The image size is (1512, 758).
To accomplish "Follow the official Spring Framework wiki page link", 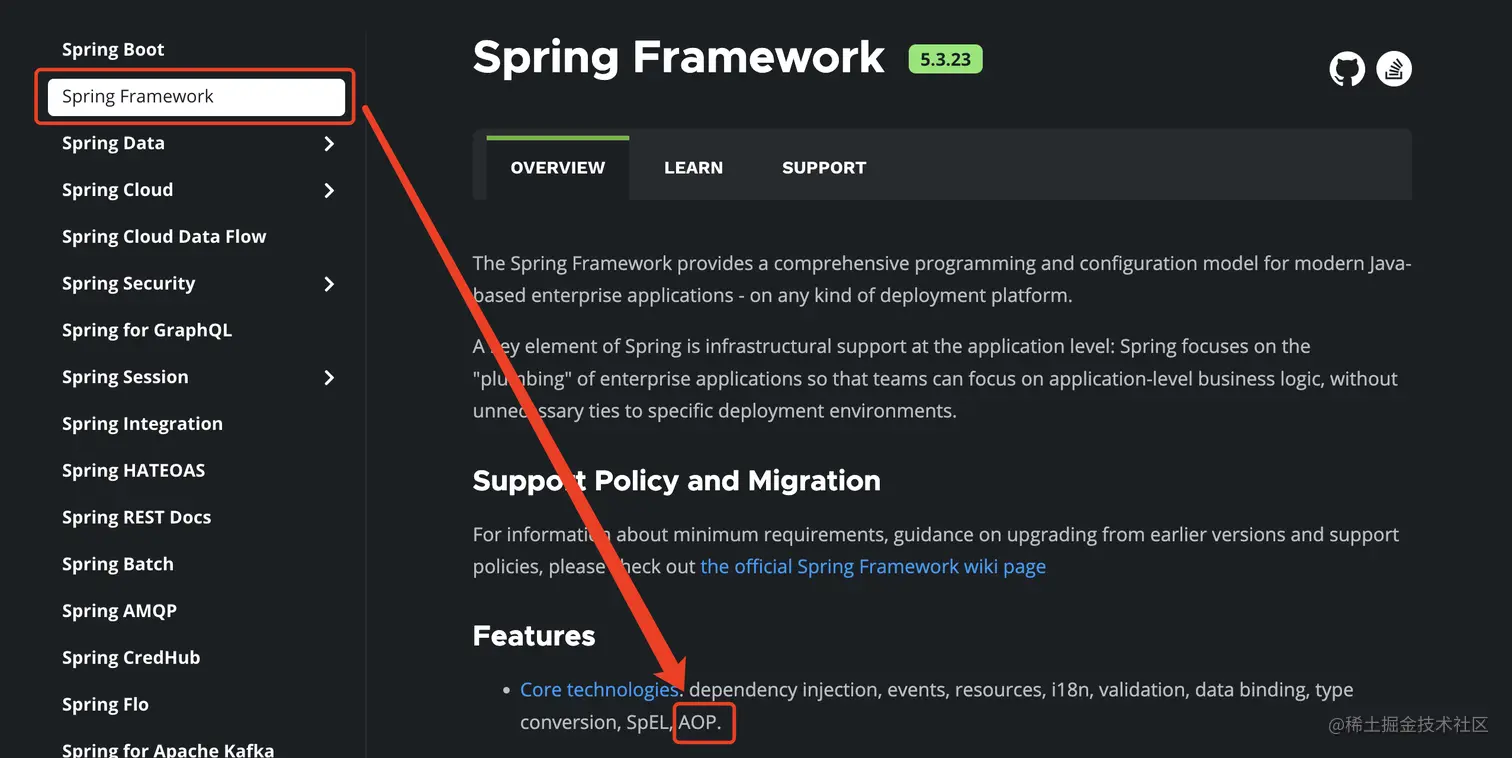I will [x=873, y=567].
